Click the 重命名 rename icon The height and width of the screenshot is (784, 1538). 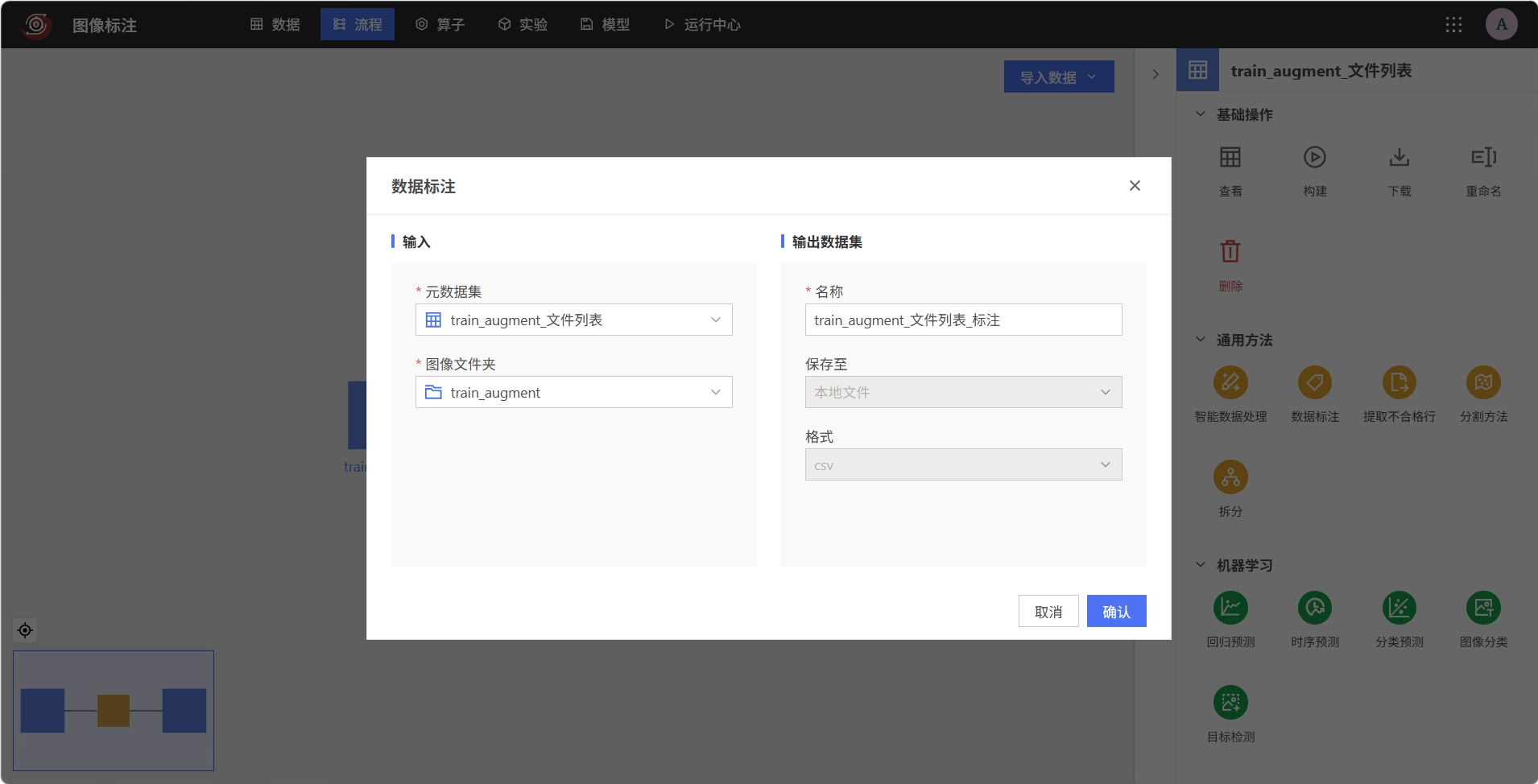tap(1483, 157)
